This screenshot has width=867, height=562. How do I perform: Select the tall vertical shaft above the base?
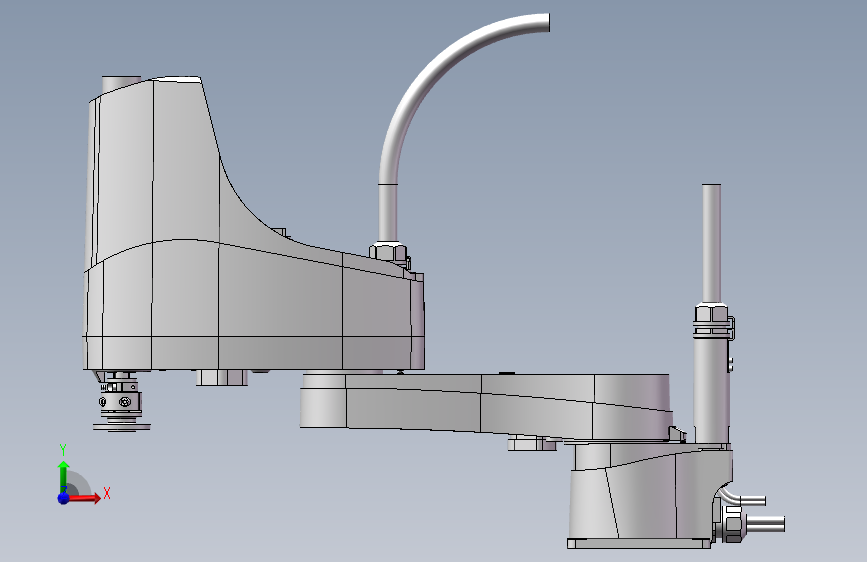click(711, 243)
